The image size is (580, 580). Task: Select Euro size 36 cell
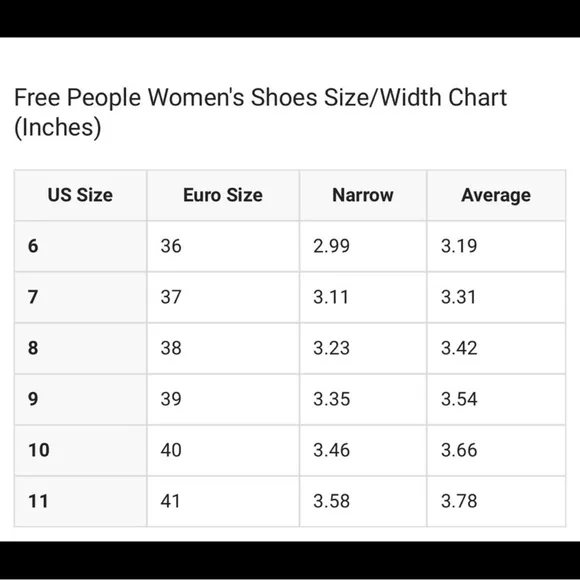[x=223, y=246]
